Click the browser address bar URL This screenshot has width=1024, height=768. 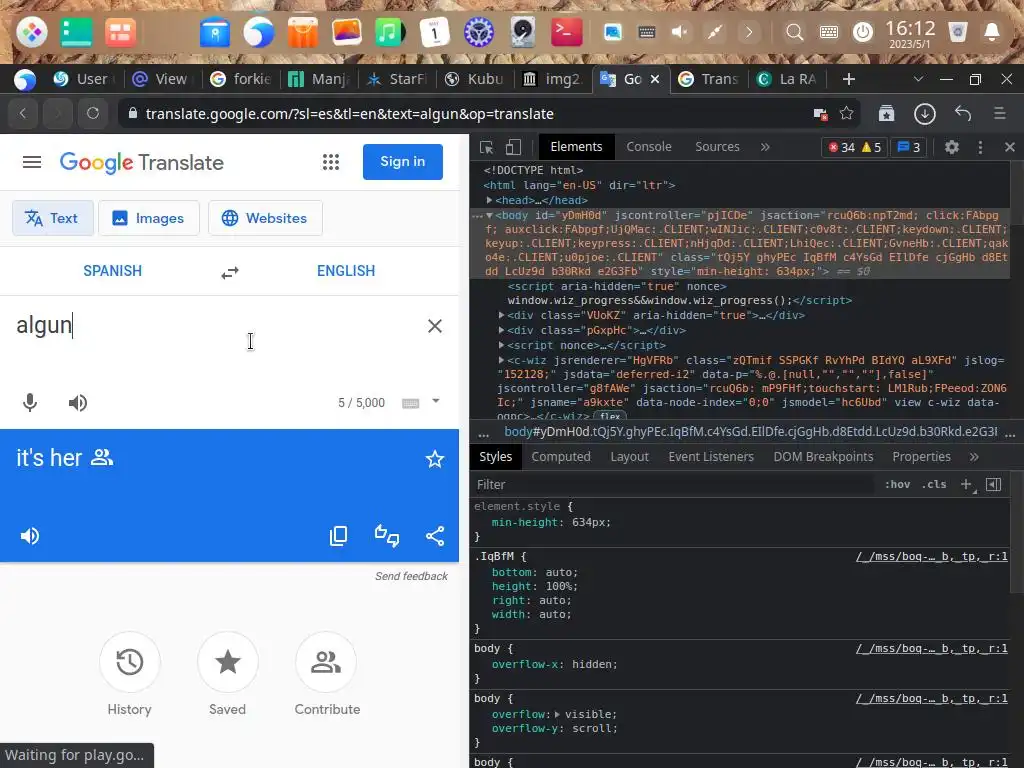(349, 114)
